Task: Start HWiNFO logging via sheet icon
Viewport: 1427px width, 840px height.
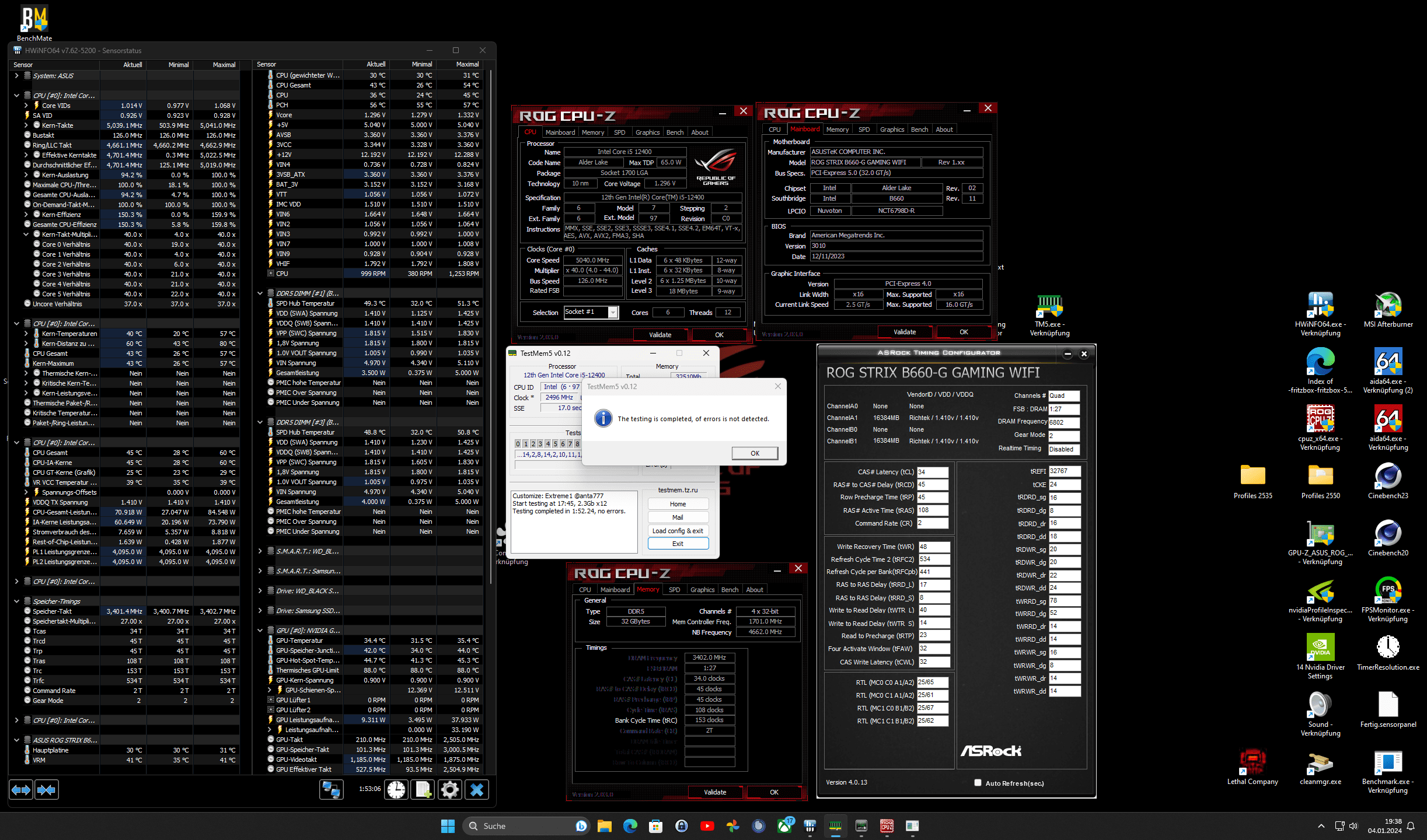Action: (423, 790)
